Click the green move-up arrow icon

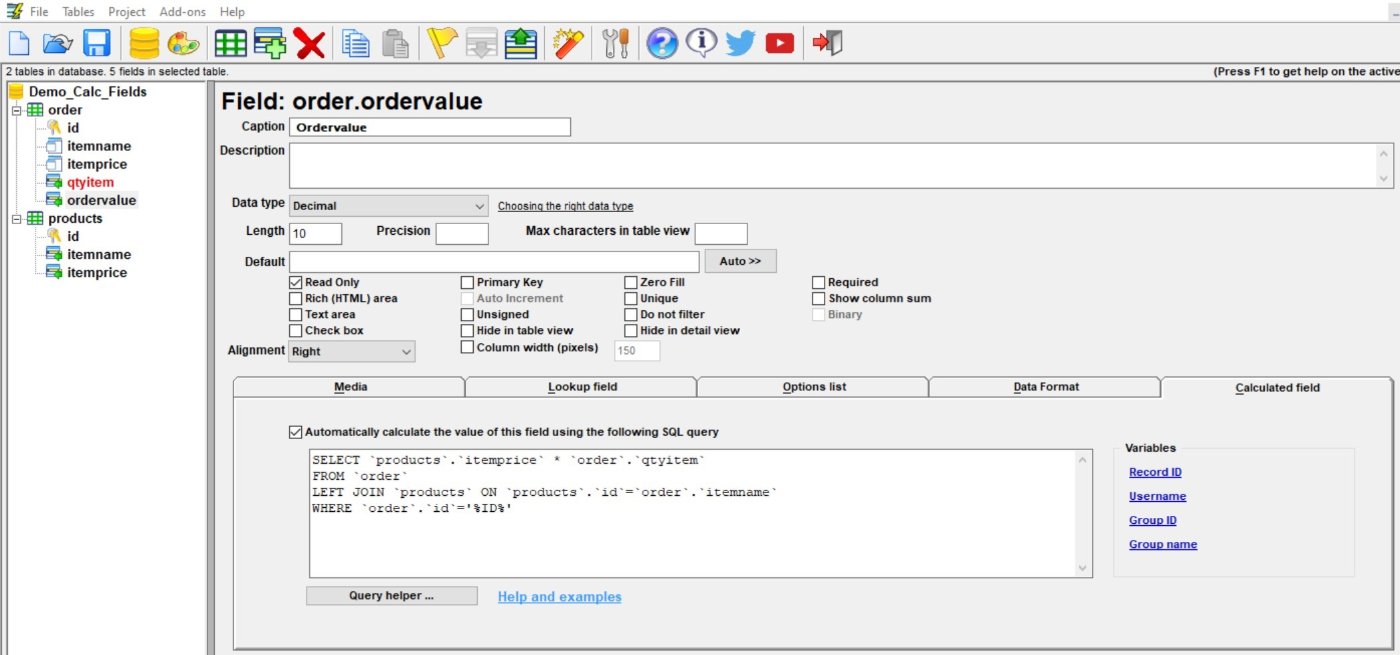click(x=521, y=43)
